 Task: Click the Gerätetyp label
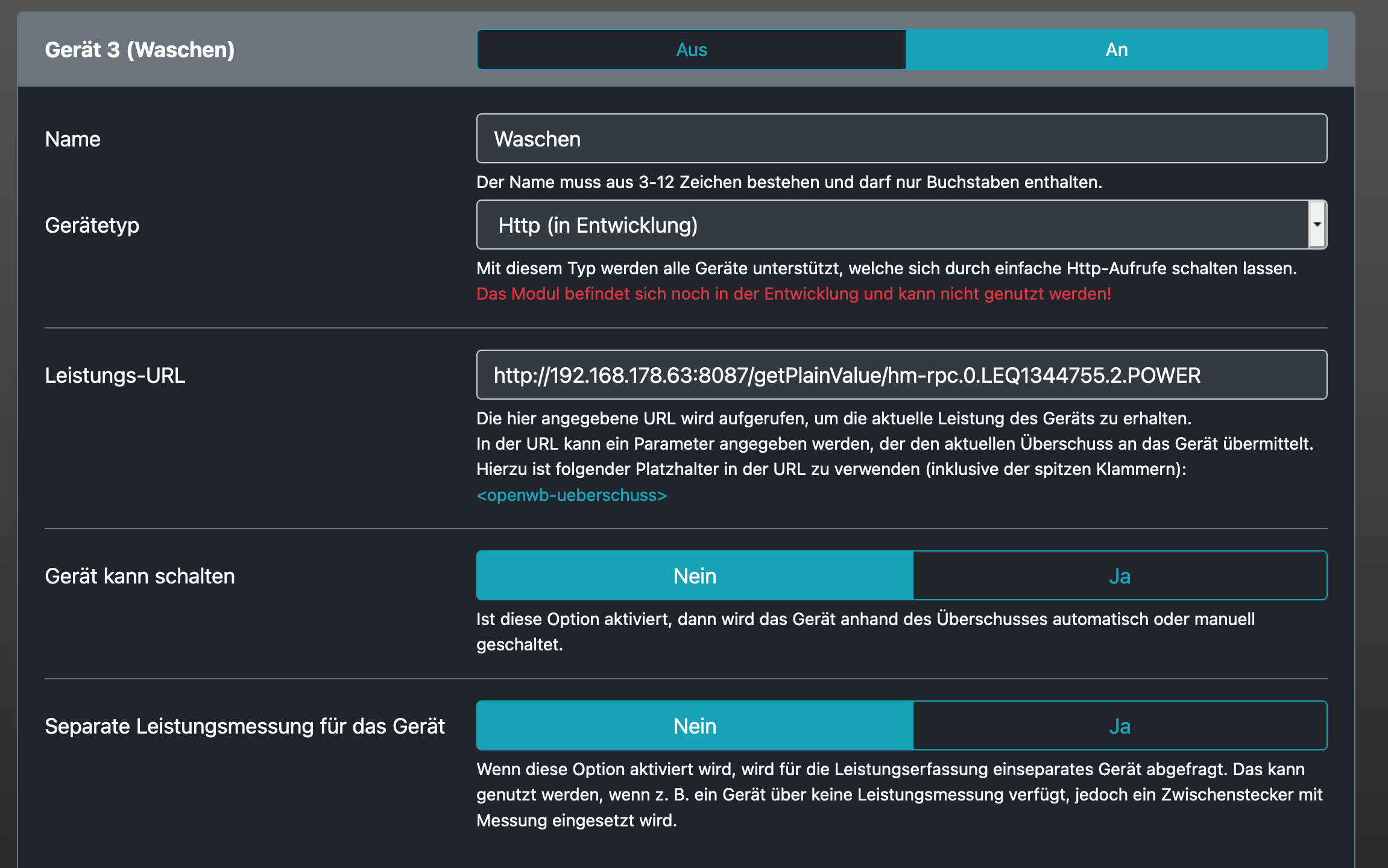[x=92, y=225]
